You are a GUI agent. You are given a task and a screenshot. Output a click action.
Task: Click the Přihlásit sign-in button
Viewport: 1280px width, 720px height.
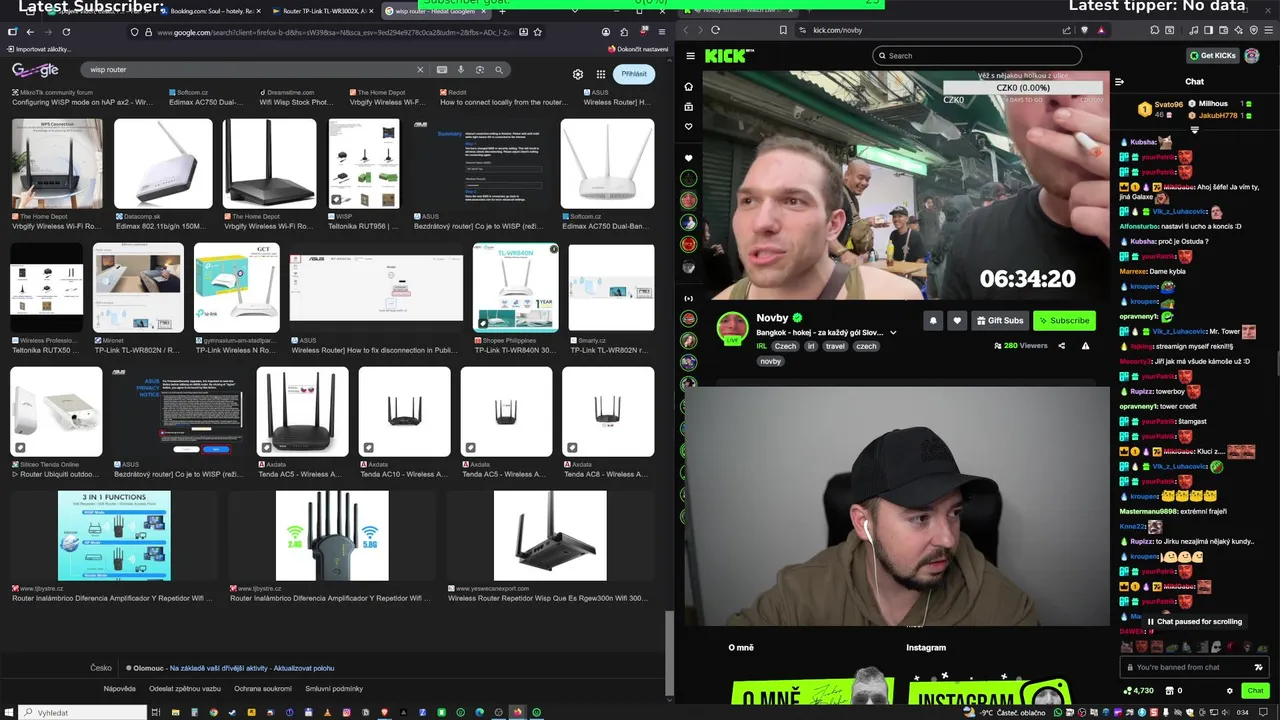click(634, 74)
